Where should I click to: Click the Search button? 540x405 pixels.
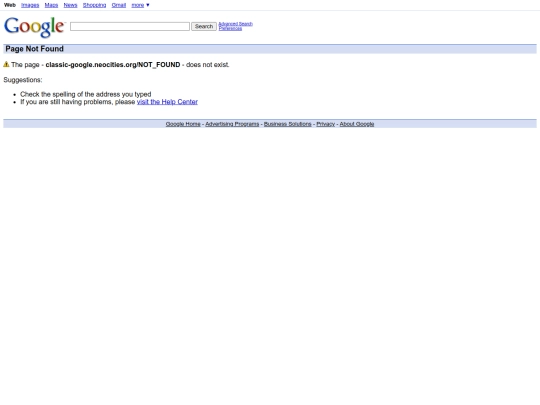coord(204,27)
